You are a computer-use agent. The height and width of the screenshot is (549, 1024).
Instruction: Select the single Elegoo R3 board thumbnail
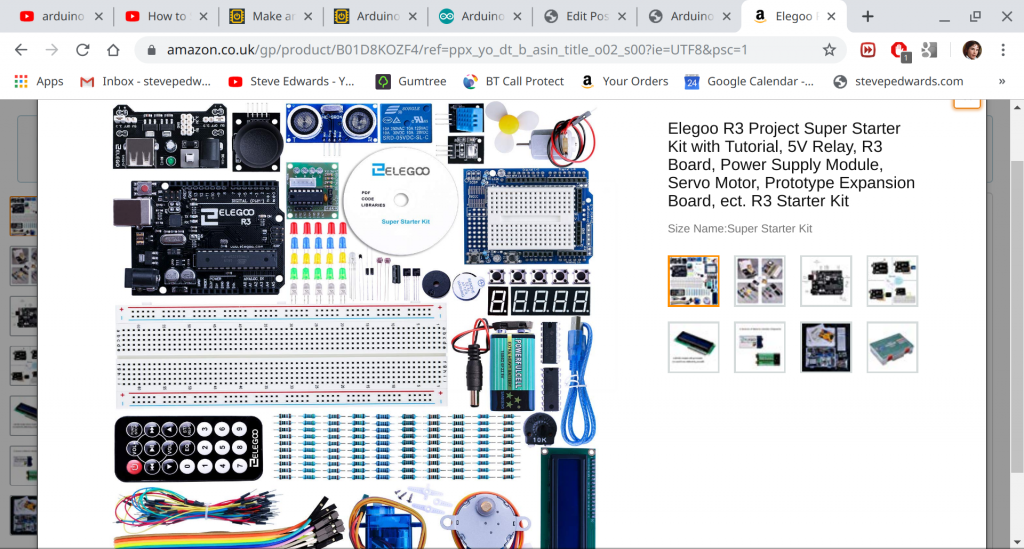[826, 281]
